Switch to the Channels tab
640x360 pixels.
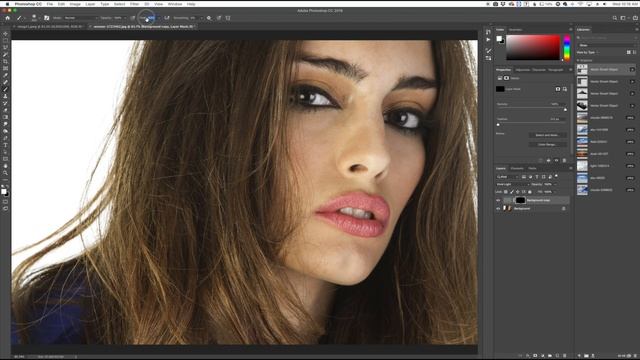(517, 169)
